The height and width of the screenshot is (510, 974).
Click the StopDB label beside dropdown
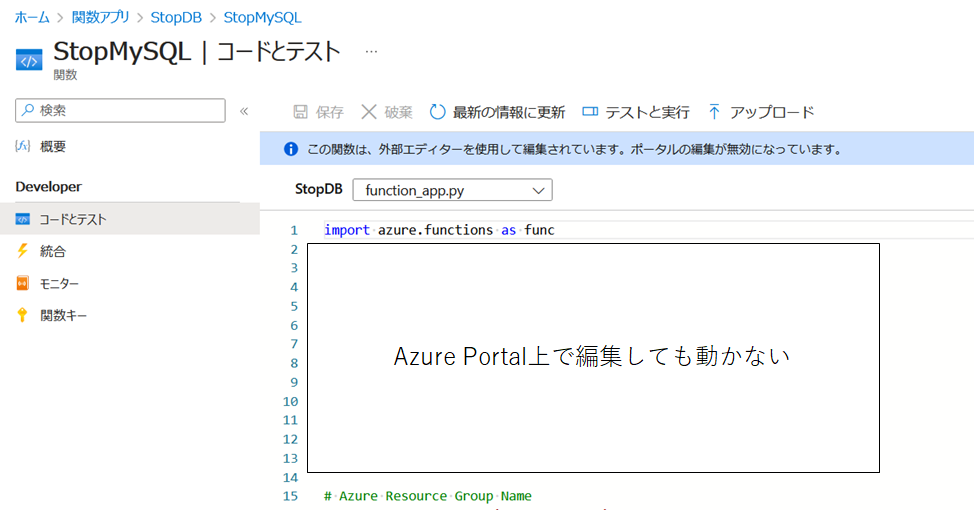[x=319, y=189]
